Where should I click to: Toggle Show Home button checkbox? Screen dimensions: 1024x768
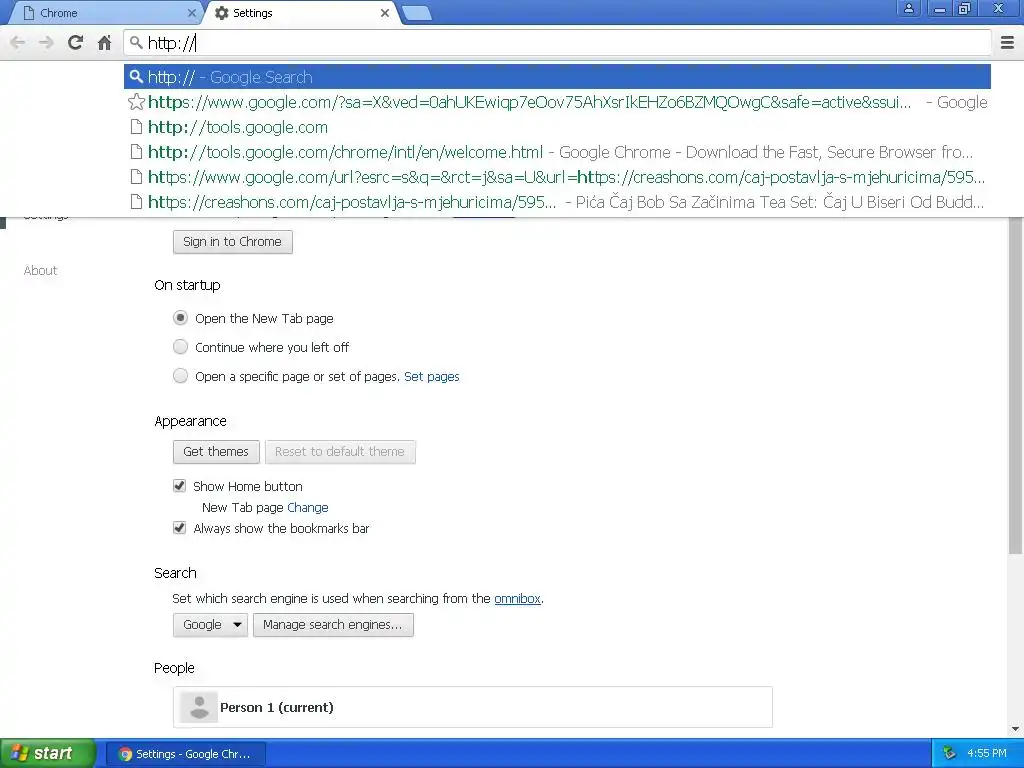pos(180,486)
